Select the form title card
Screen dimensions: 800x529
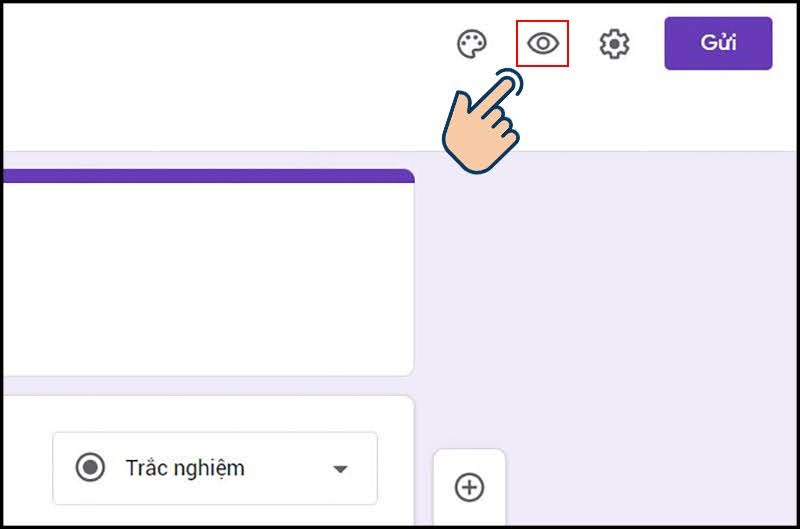pyautogui.click(x=200, y=280)
